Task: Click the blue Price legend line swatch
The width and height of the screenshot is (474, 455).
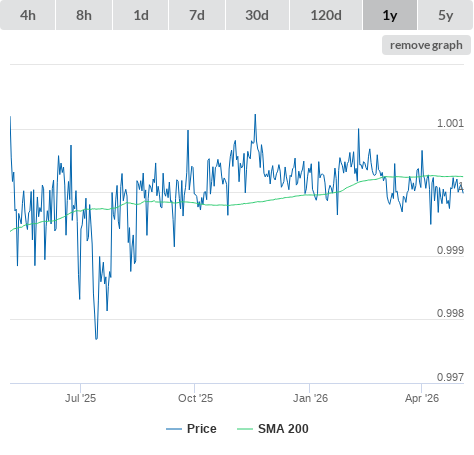Action: click(174, 429)
